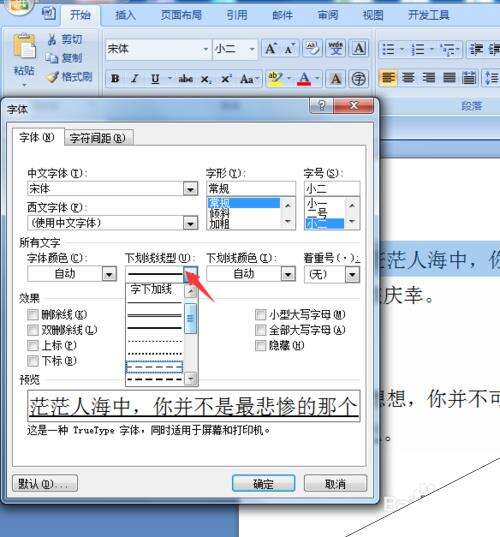
Task: Click the Shrink Font icon
Action: (x=290, y=49)
